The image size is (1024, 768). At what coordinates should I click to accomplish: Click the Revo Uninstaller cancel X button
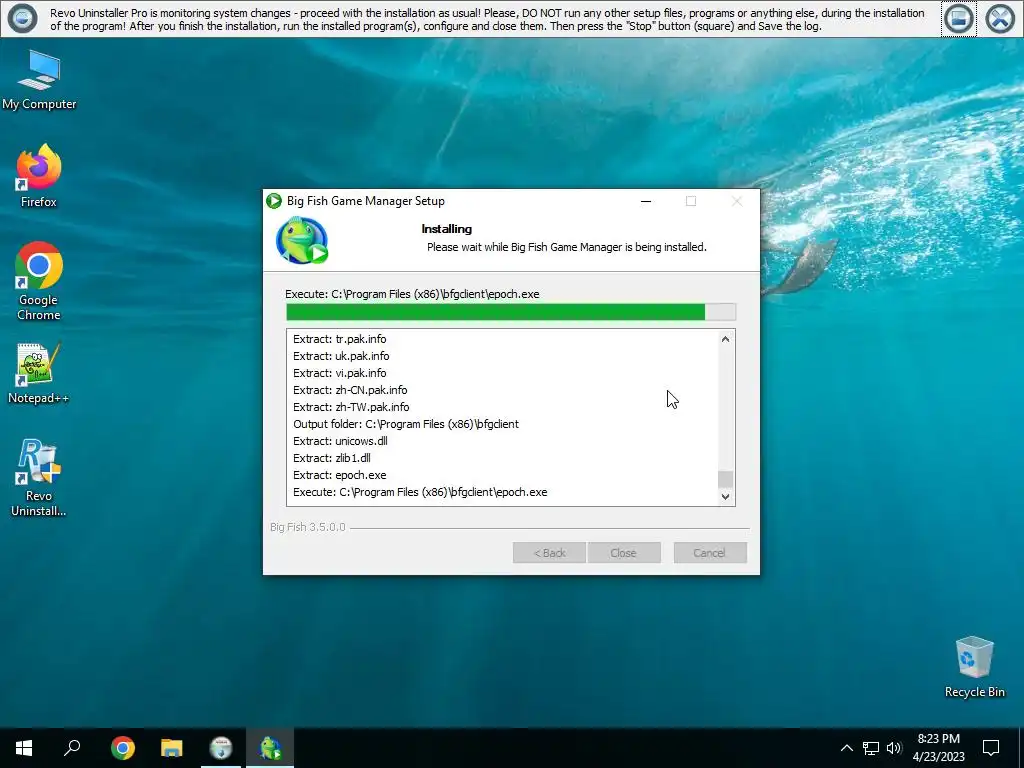click(x=1000, y=19)
